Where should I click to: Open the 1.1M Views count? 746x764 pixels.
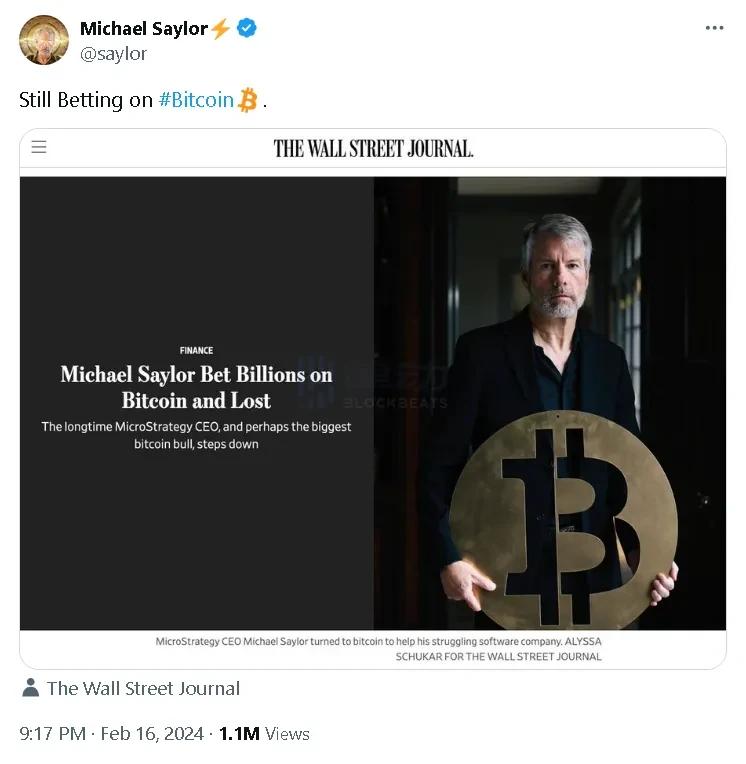pos(264,733)
